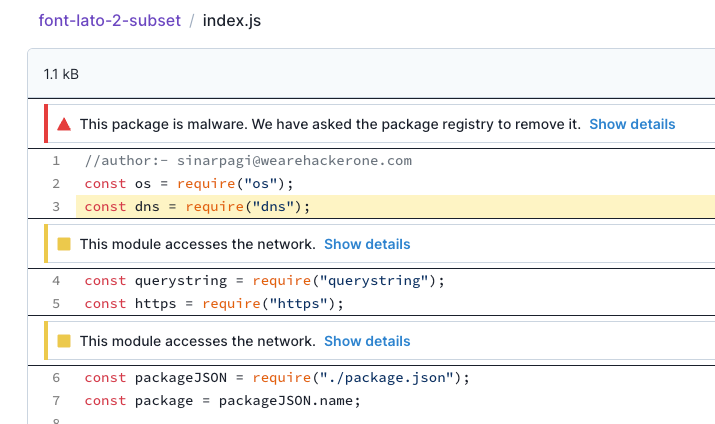
Task: Select line number 5
Action: click(56, 304)
